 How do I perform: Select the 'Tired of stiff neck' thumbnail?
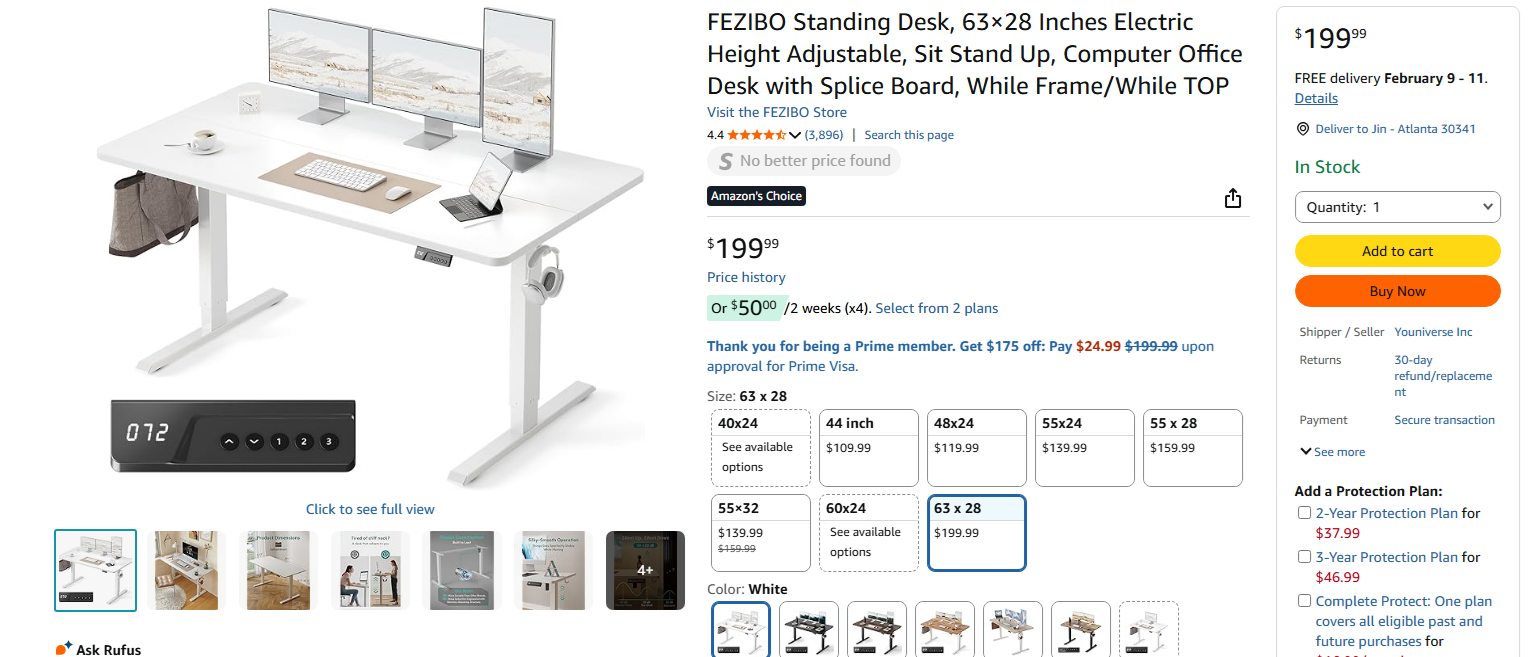[x=369, y=570]
